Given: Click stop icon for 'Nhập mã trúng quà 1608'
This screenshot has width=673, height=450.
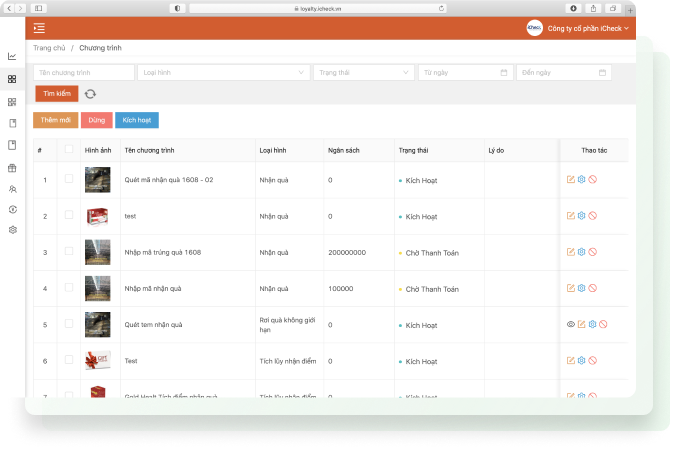Looking at the screenshot, I should click(592, 252).
